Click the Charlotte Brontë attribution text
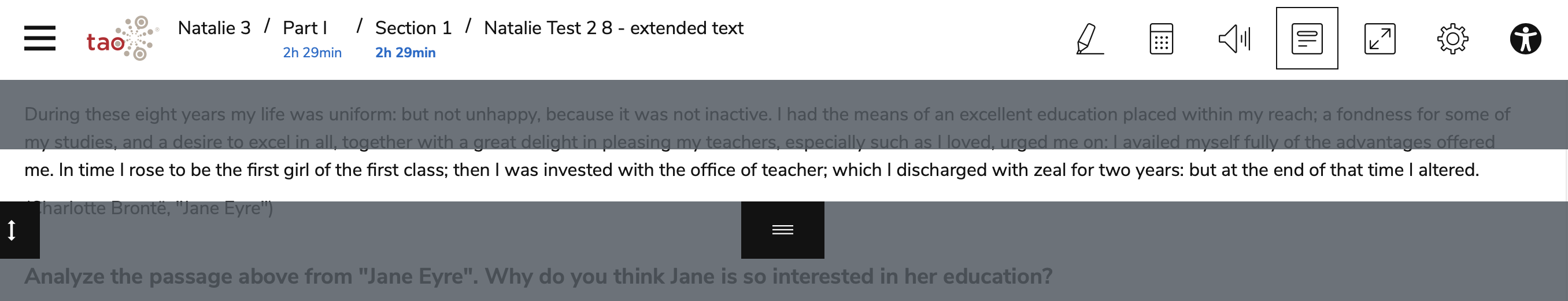Image resolution: width=1568 pixels, height=301 pixels. point(152,209)
